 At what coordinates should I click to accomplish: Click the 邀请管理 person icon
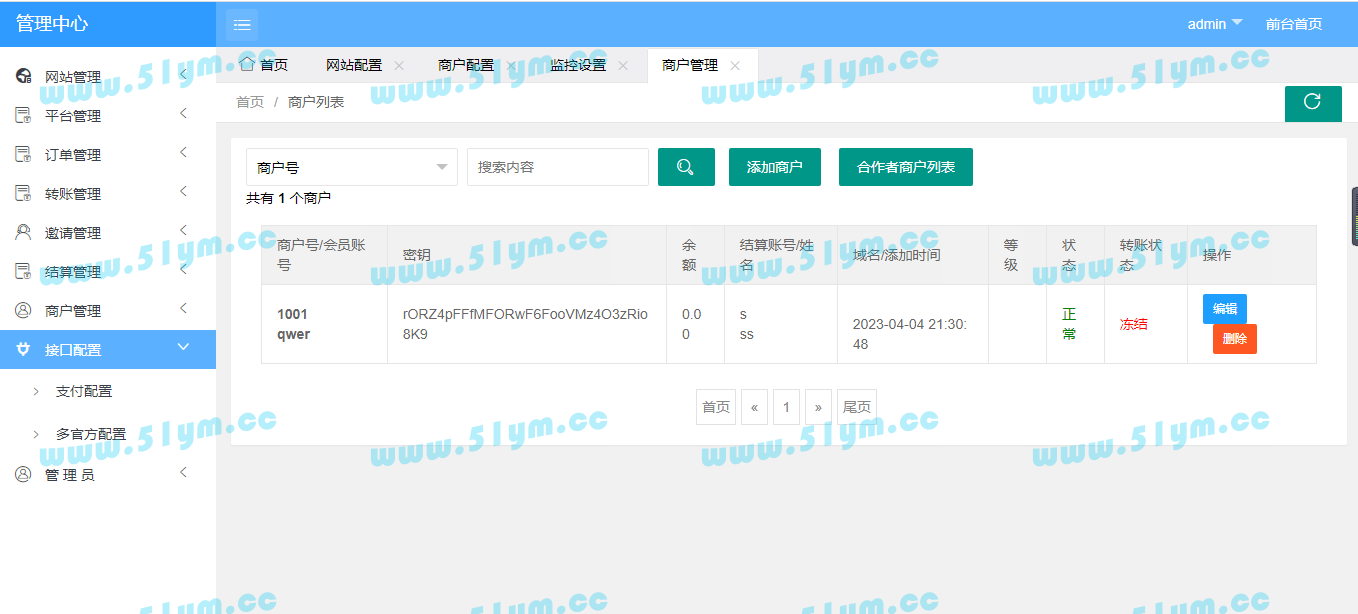pyautogui.click(x=23, y=232)
